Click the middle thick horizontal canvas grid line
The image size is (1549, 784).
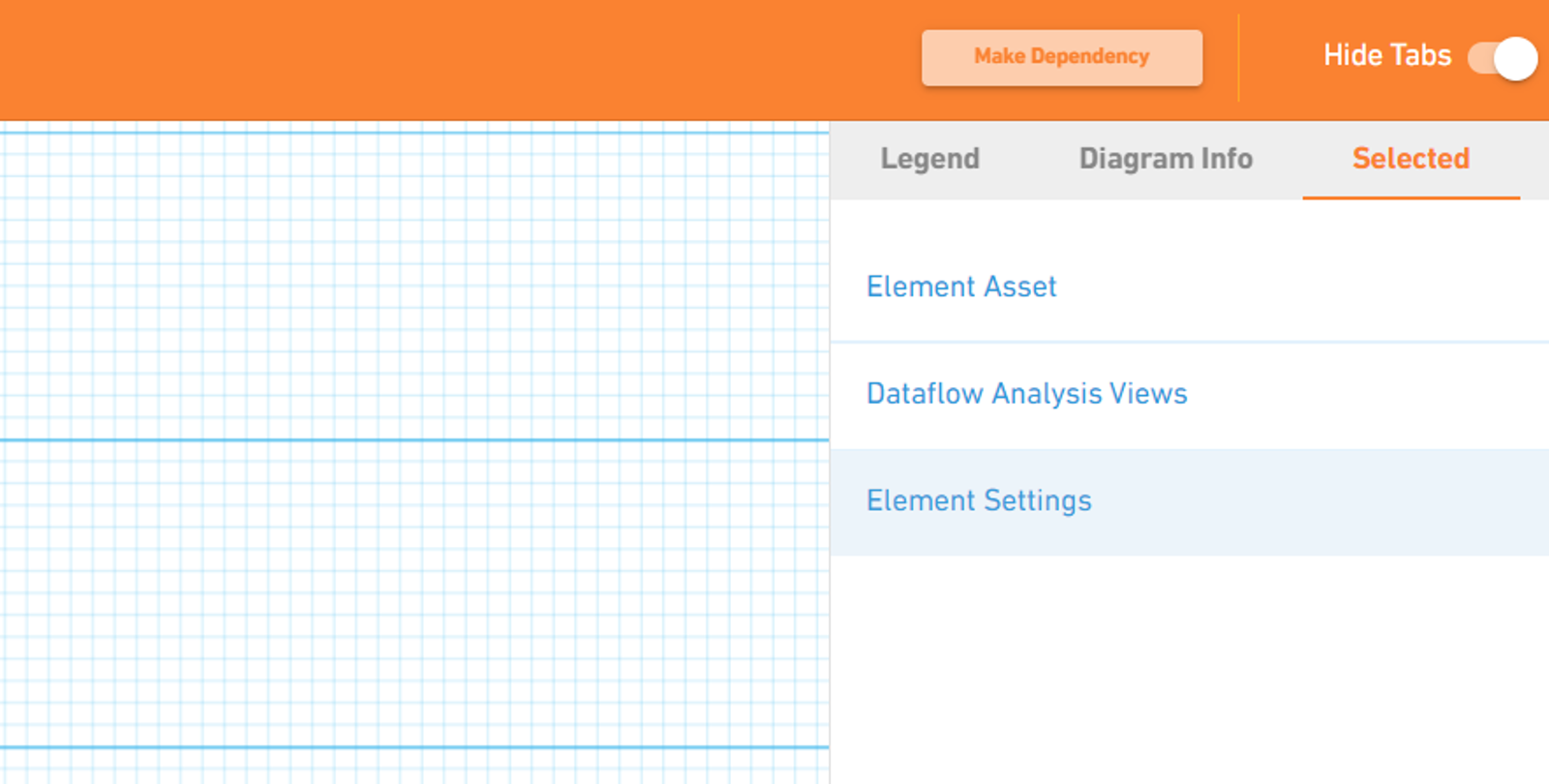point(407,440)
